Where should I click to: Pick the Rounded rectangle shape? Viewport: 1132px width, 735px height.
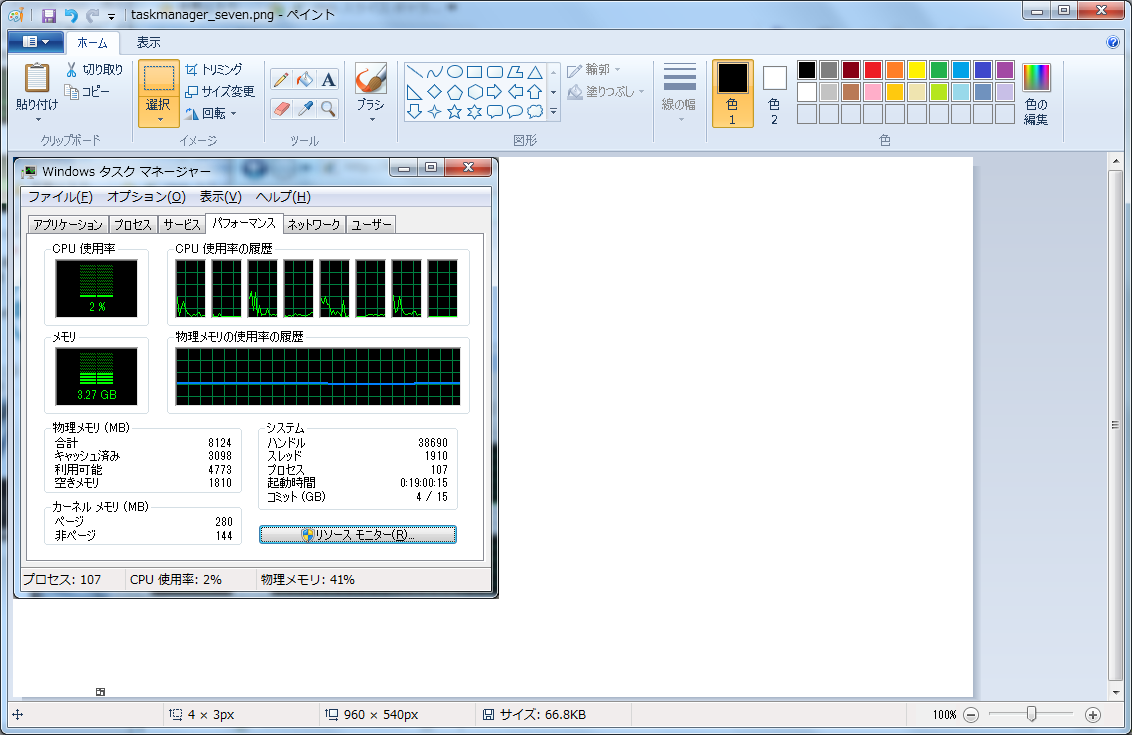point(495,71)
